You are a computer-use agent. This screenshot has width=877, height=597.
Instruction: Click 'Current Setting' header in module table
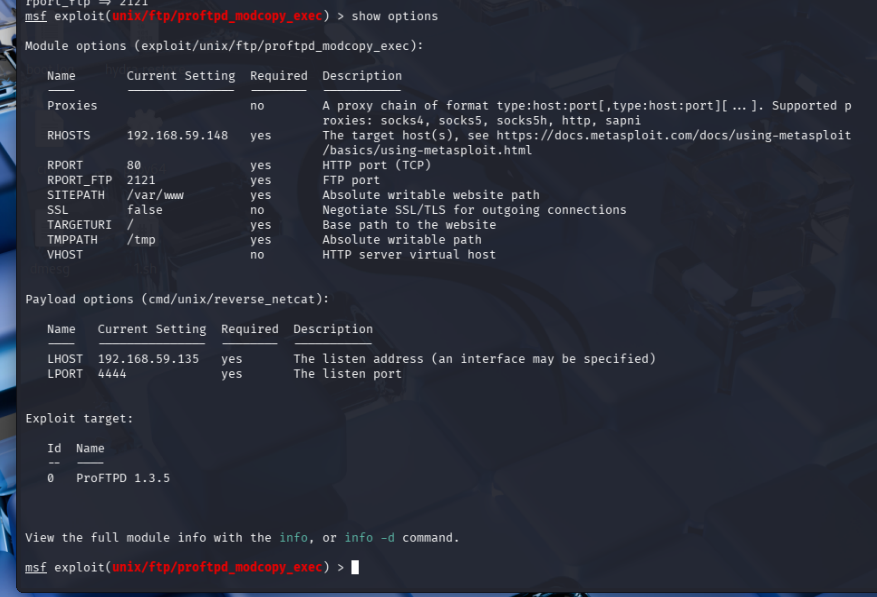coord(181,76)
